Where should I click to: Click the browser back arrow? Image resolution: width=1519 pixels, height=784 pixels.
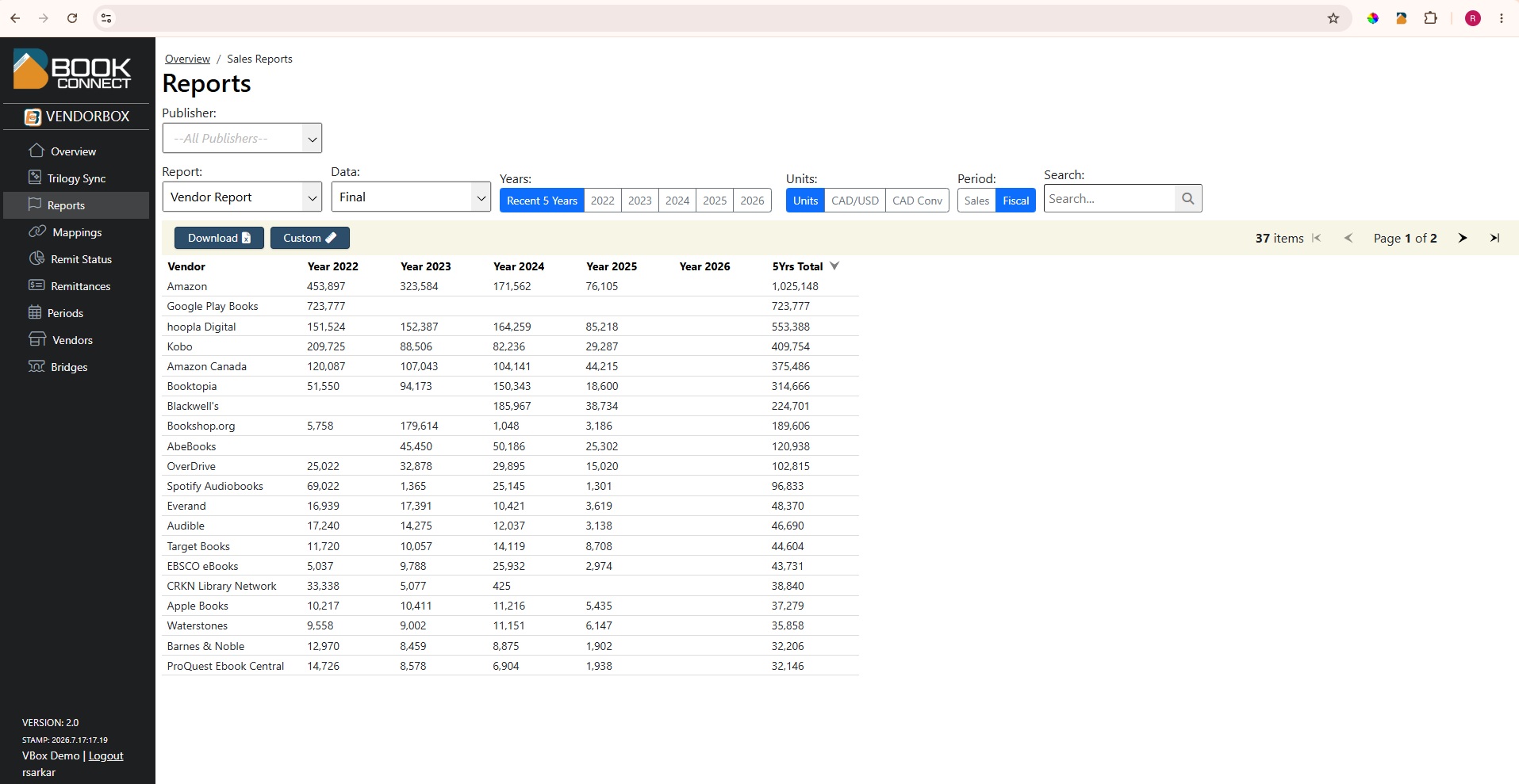(15, 18)
